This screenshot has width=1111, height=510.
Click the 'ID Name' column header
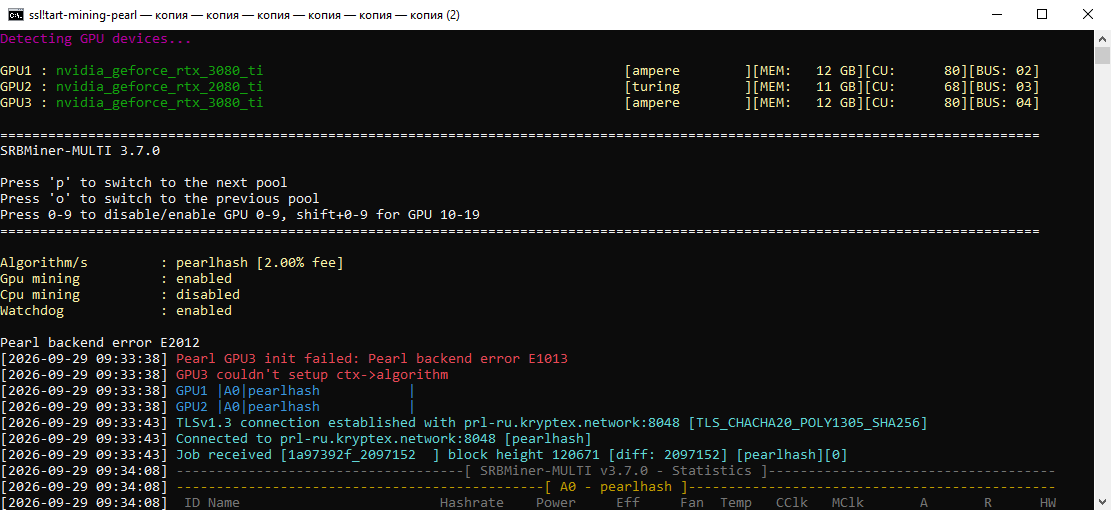[x=212, y=503]
